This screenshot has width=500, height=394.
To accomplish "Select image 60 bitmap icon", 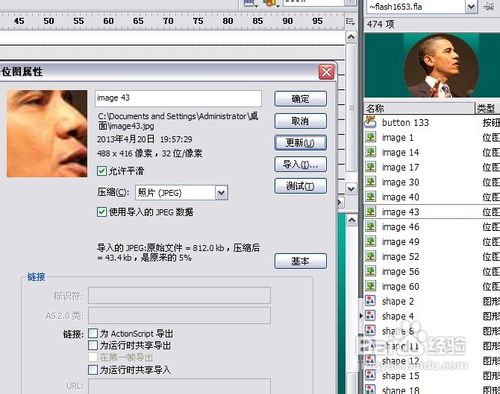I will tap(370, 286).
